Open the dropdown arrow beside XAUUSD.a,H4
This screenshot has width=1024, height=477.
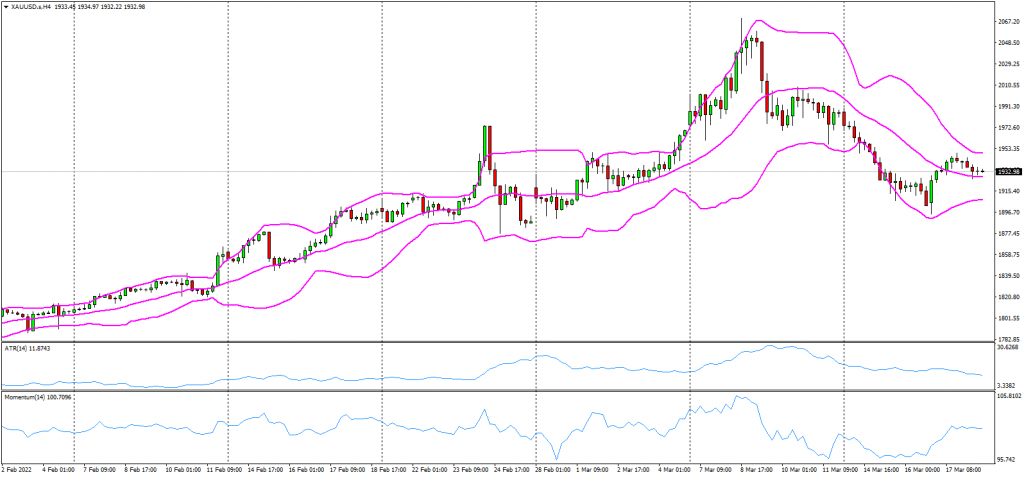pyautogui.click(x=6, y=6)
